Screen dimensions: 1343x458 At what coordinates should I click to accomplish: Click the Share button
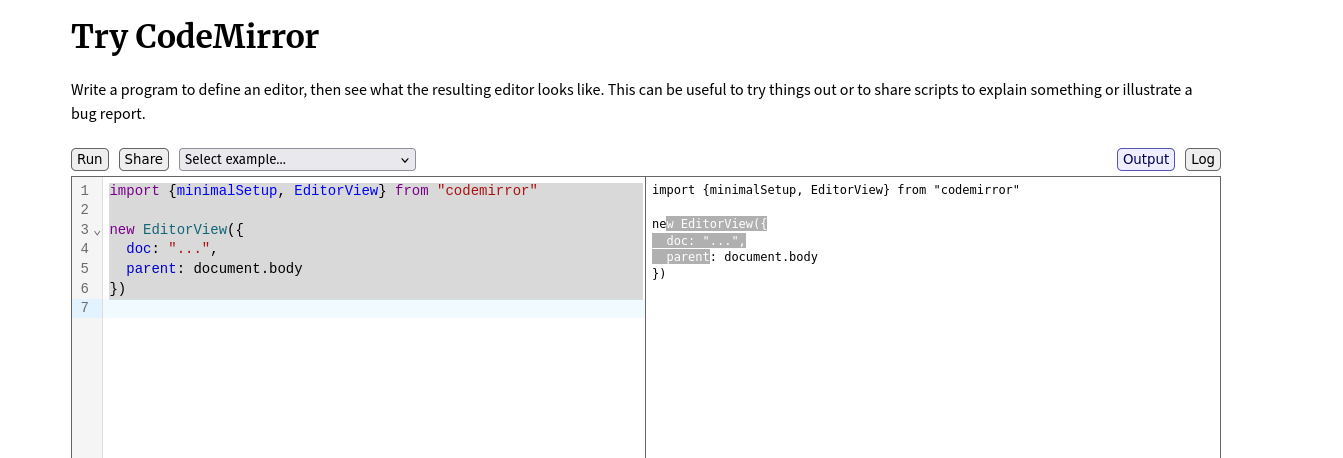(143, 159)
